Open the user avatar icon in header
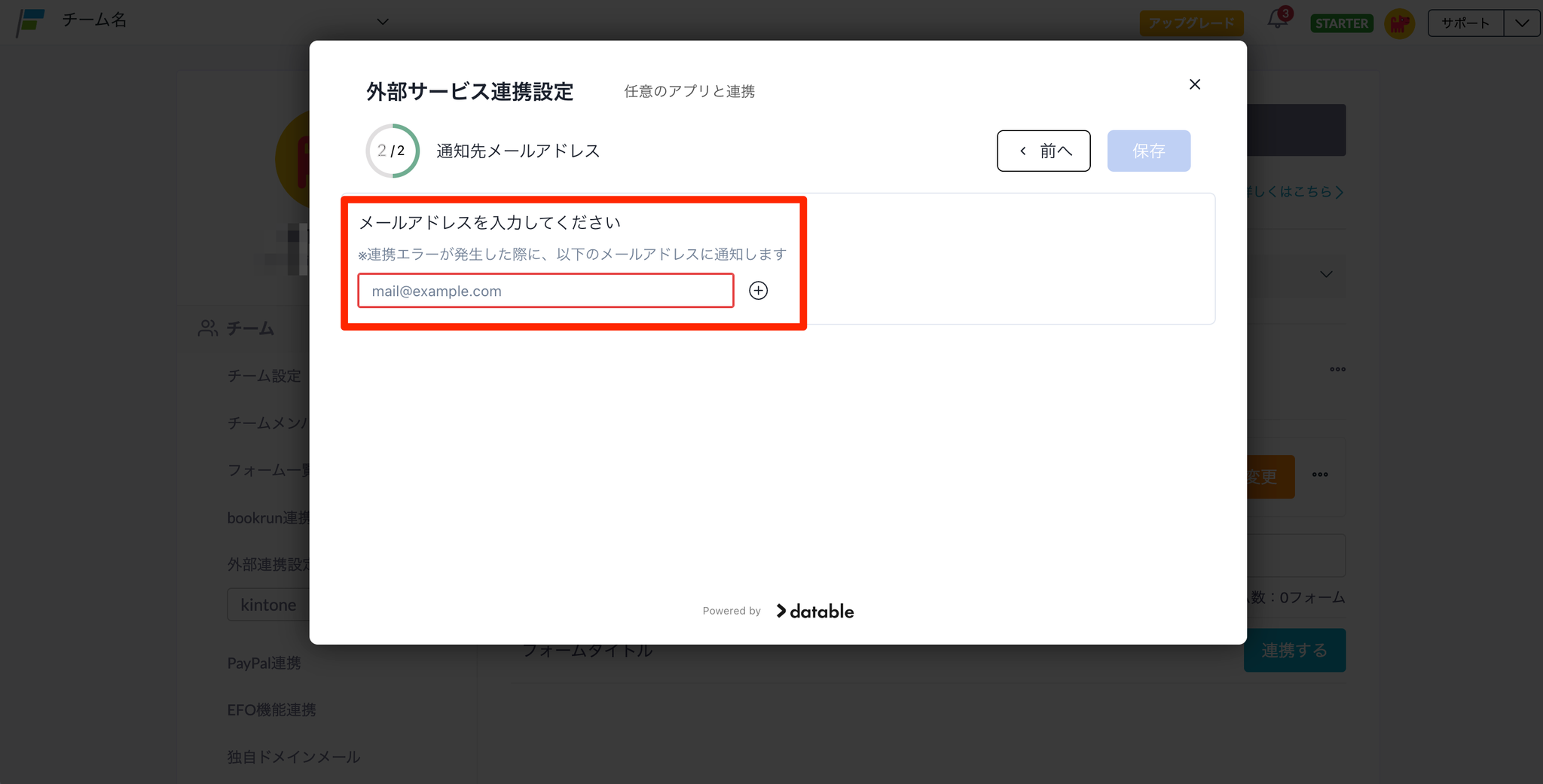The image size is (1543, 784). click(1399, 23)
